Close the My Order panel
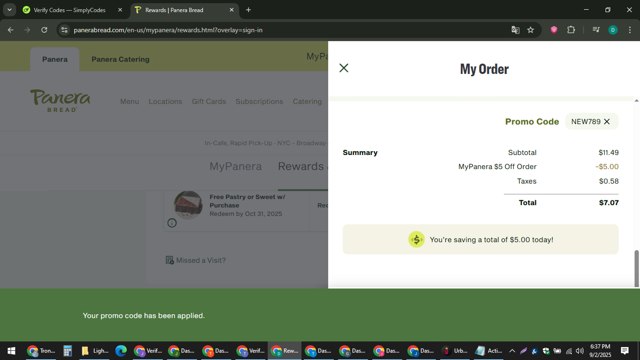The width and height of the screenshot is (640, 360). (x=344, y=68)
